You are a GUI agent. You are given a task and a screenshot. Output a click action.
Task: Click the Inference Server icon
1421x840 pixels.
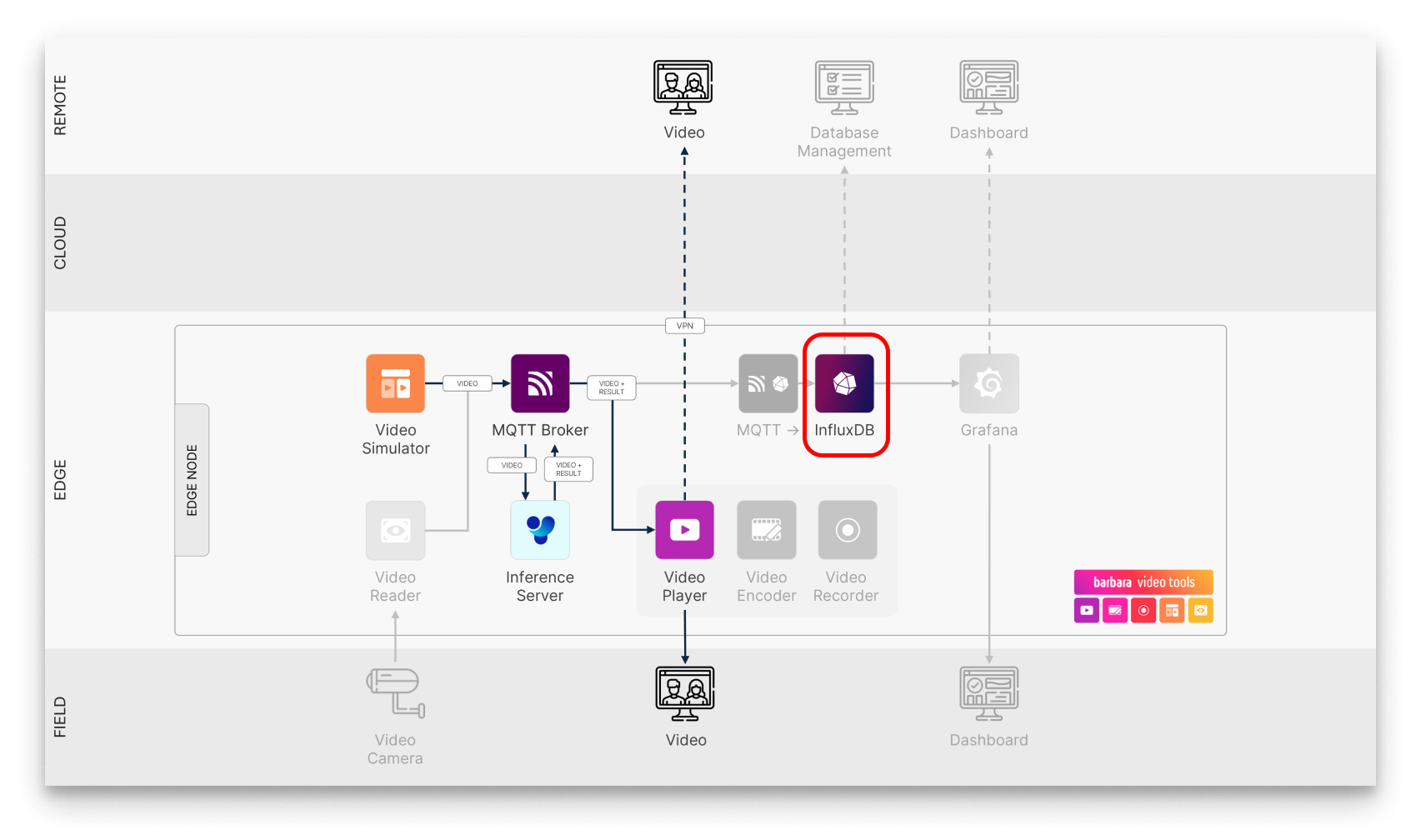[540, 530]
